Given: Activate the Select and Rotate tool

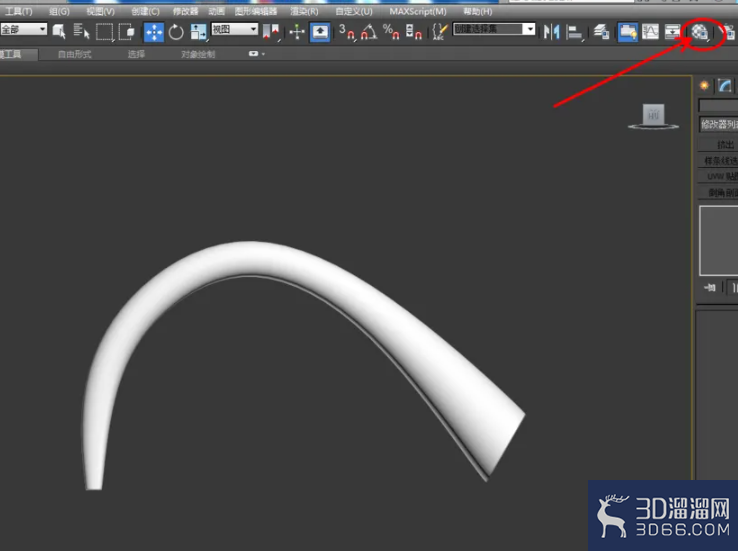Looking at the screenshot, I should point(176,32).
